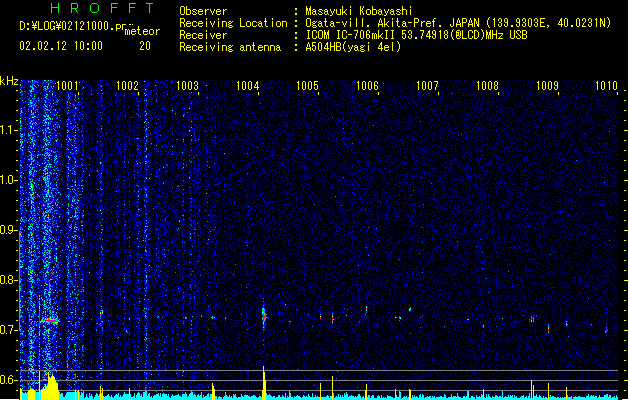The height and width of the screenshot is (400, 629).
Task: Click the 1004 time axis marker
Action: [x=247, y=85]
